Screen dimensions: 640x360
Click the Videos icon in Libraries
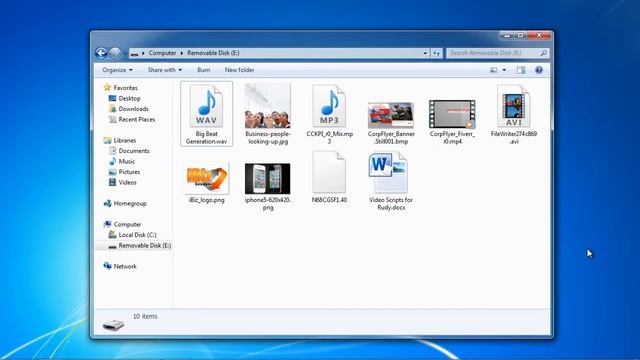pos(113,183)
